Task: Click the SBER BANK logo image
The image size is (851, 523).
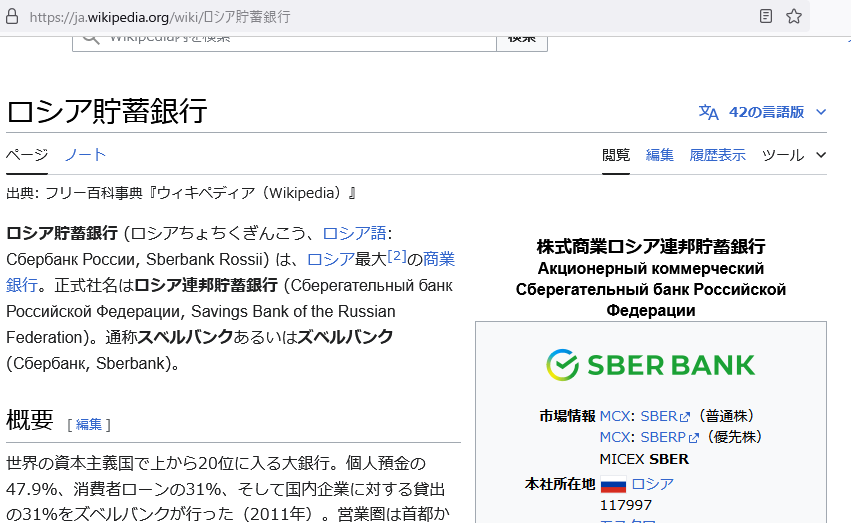Action: [x=650, y=365]
